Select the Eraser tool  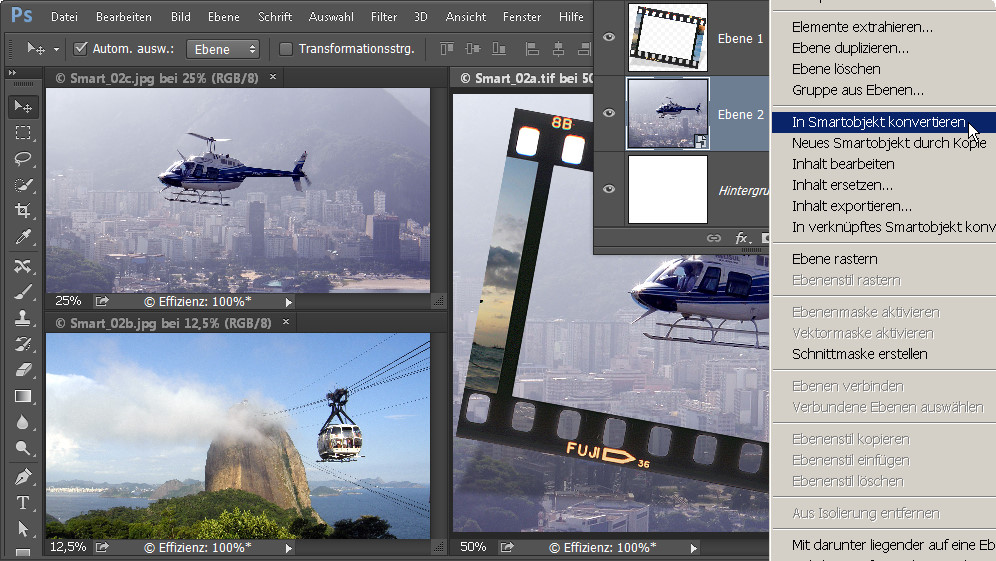click(23, 370)
